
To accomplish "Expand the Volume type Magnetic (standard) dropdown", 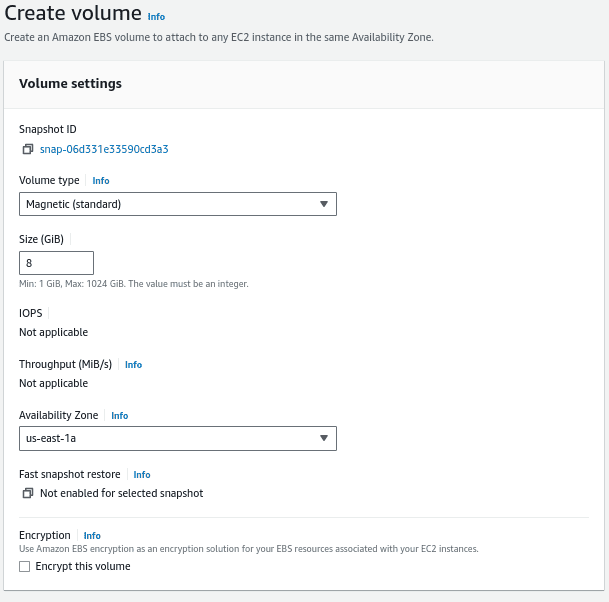I will (178, 204).
